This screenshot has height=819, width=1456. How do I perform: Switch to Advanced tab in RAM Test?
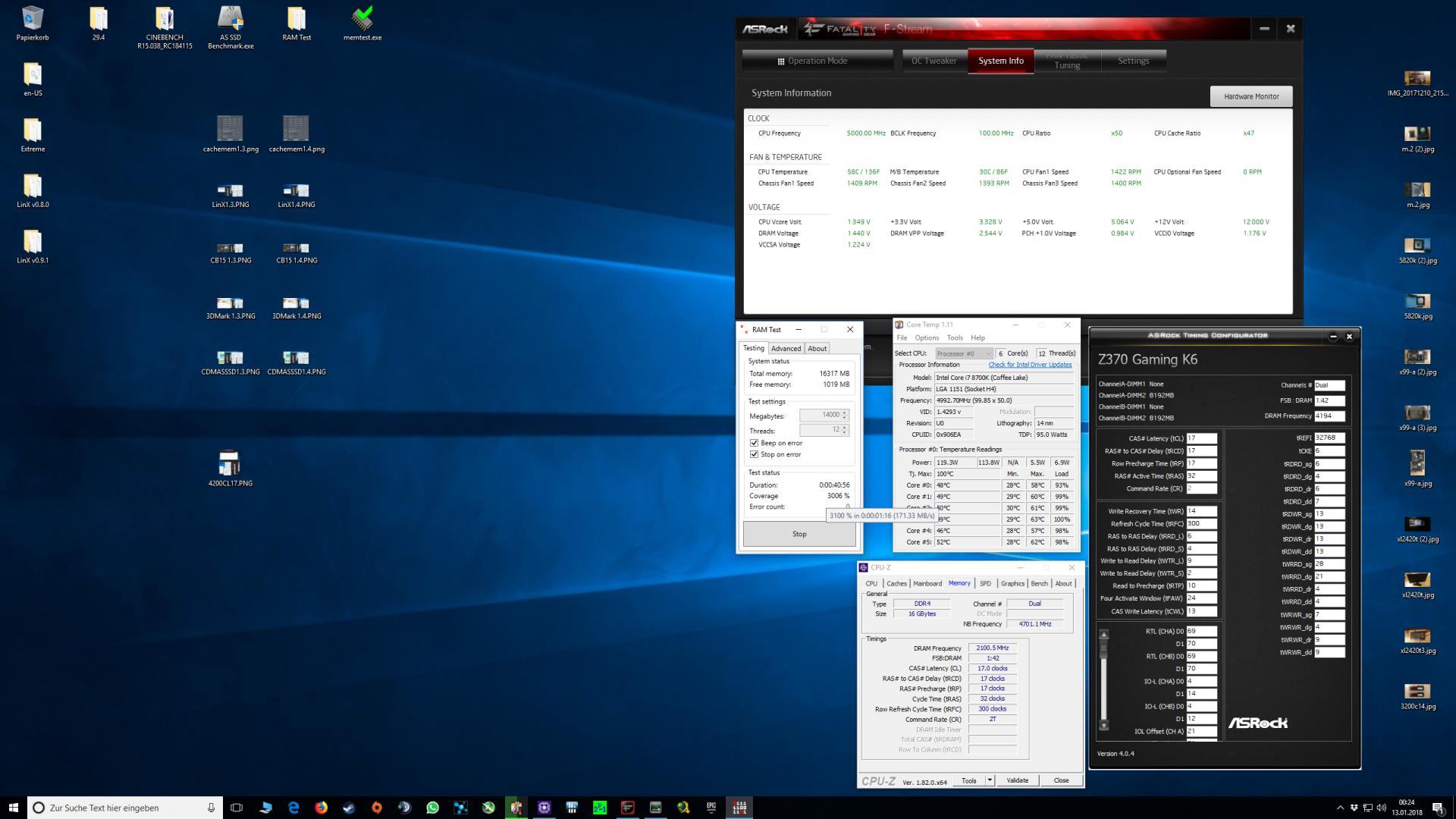coord(786,349)
